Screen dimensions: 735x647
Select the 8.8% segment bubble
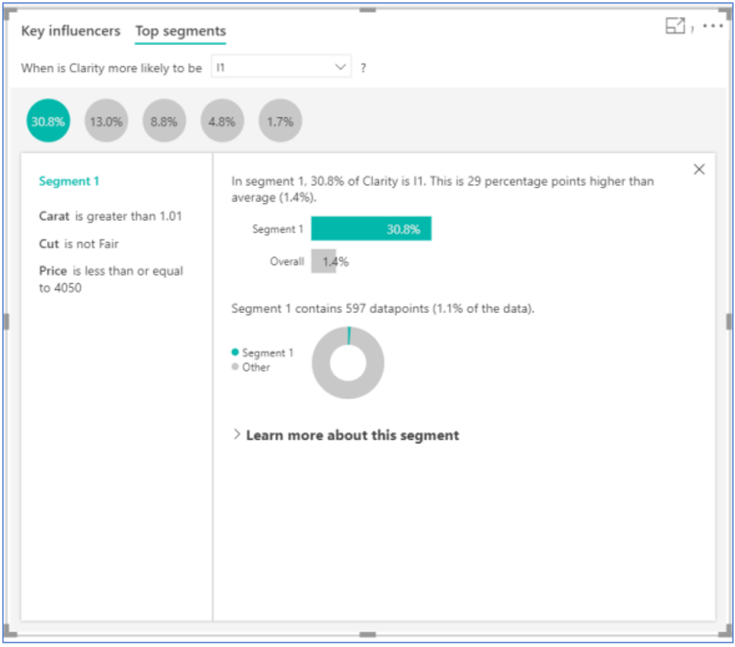[x=164, y=121]
